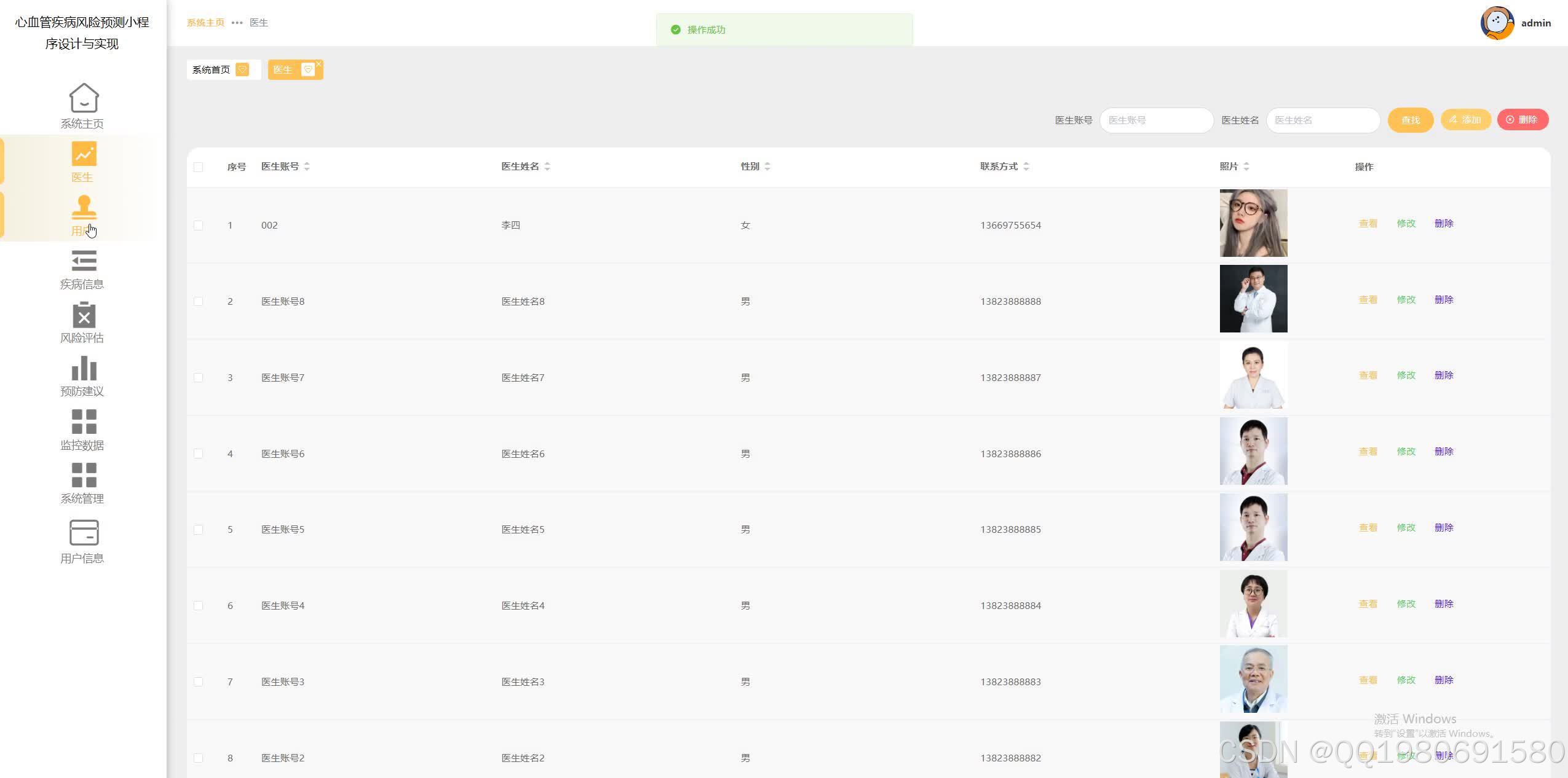Click the 查找 search button
Image resolution: width=1568 pixels, height=778 pixels.
(1410, 120)
